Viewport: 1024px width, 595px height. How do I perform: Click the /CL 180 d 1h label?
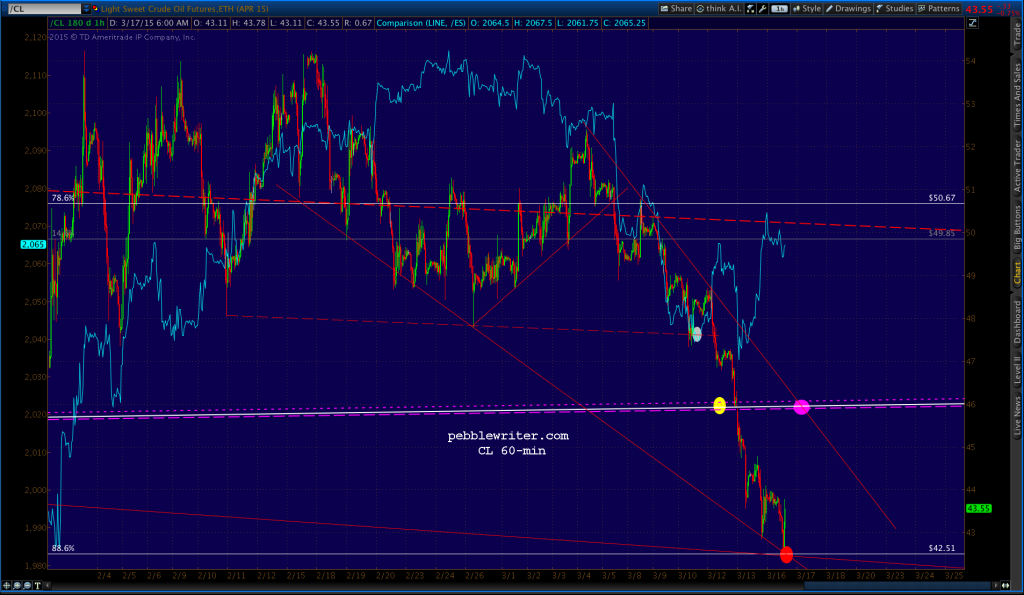(78, 23)
